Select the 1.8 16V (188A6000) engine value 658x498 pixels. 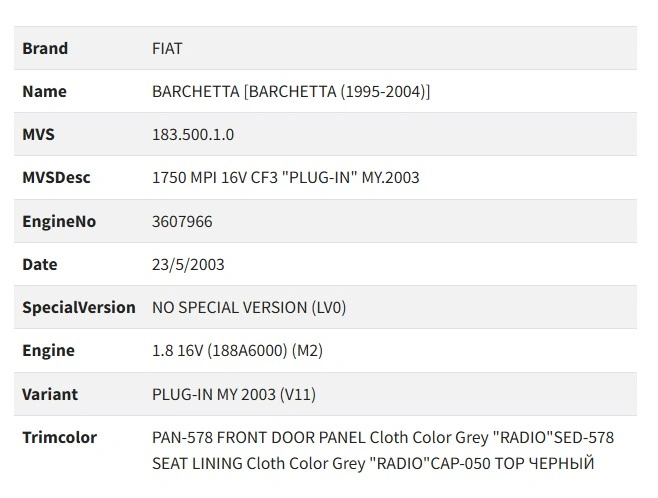237,351
